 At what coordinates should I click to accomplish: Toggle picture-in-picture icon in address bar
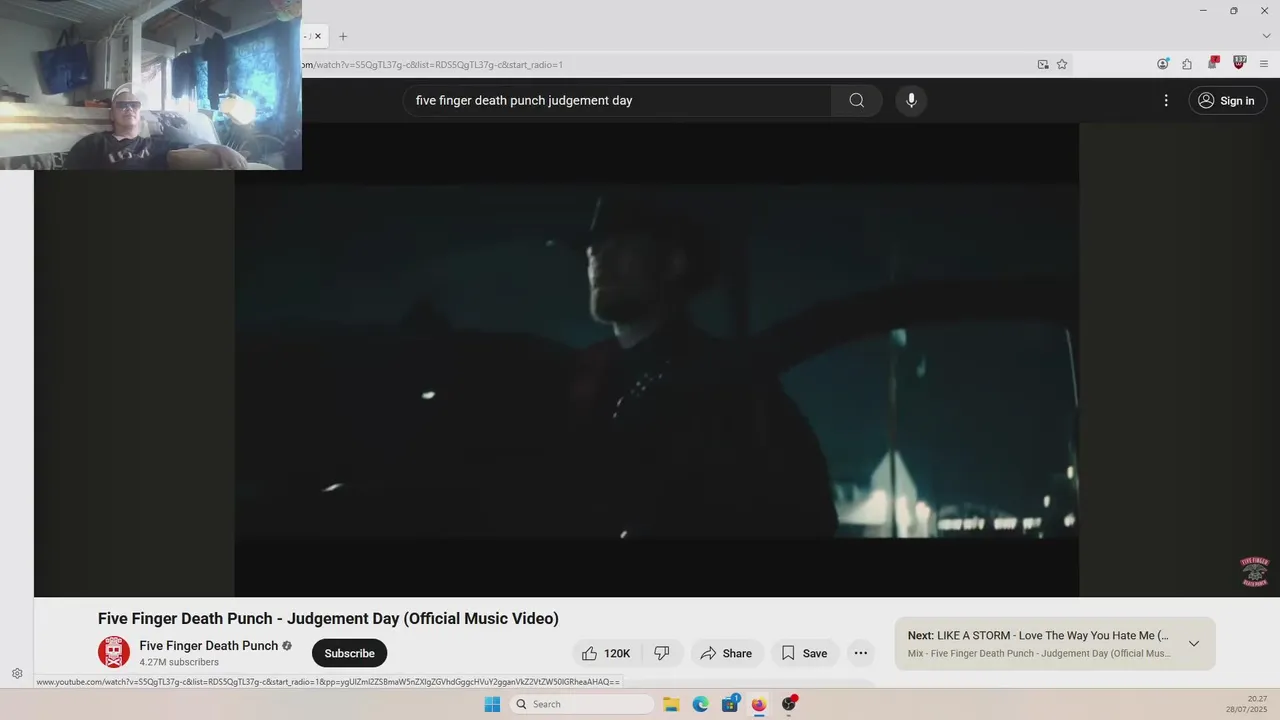pyautogui.click(x=1043, y=64)
